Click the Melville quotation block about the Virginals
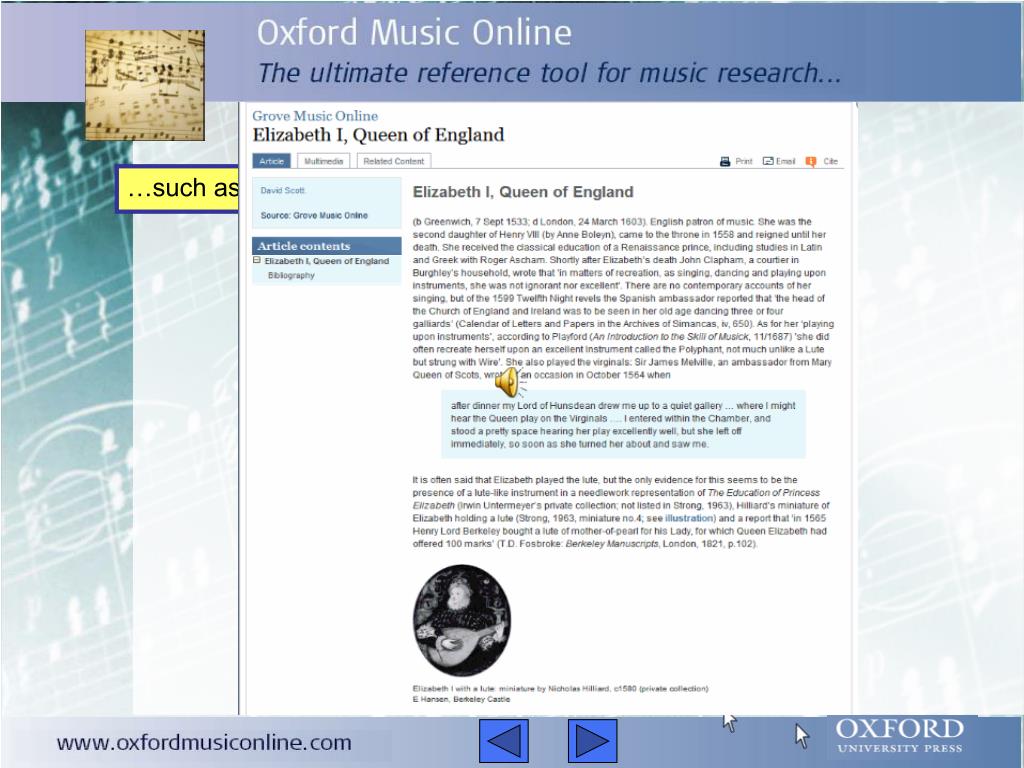This screenshot has width=1024, height=768. coord(623,424)
